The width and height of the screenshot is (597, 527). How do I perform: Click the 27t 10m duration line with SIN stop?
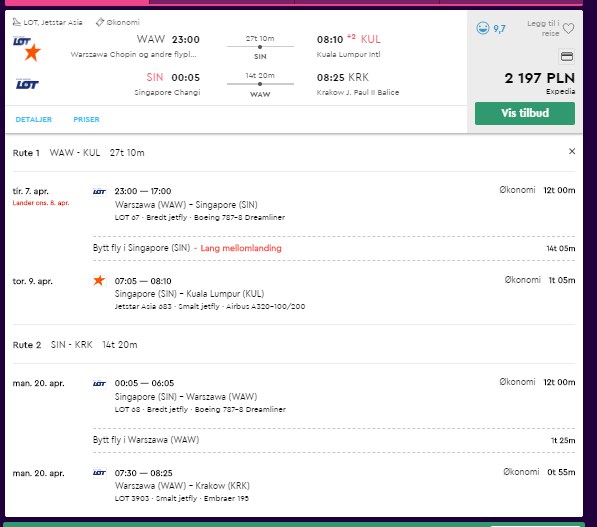(260, 47)
